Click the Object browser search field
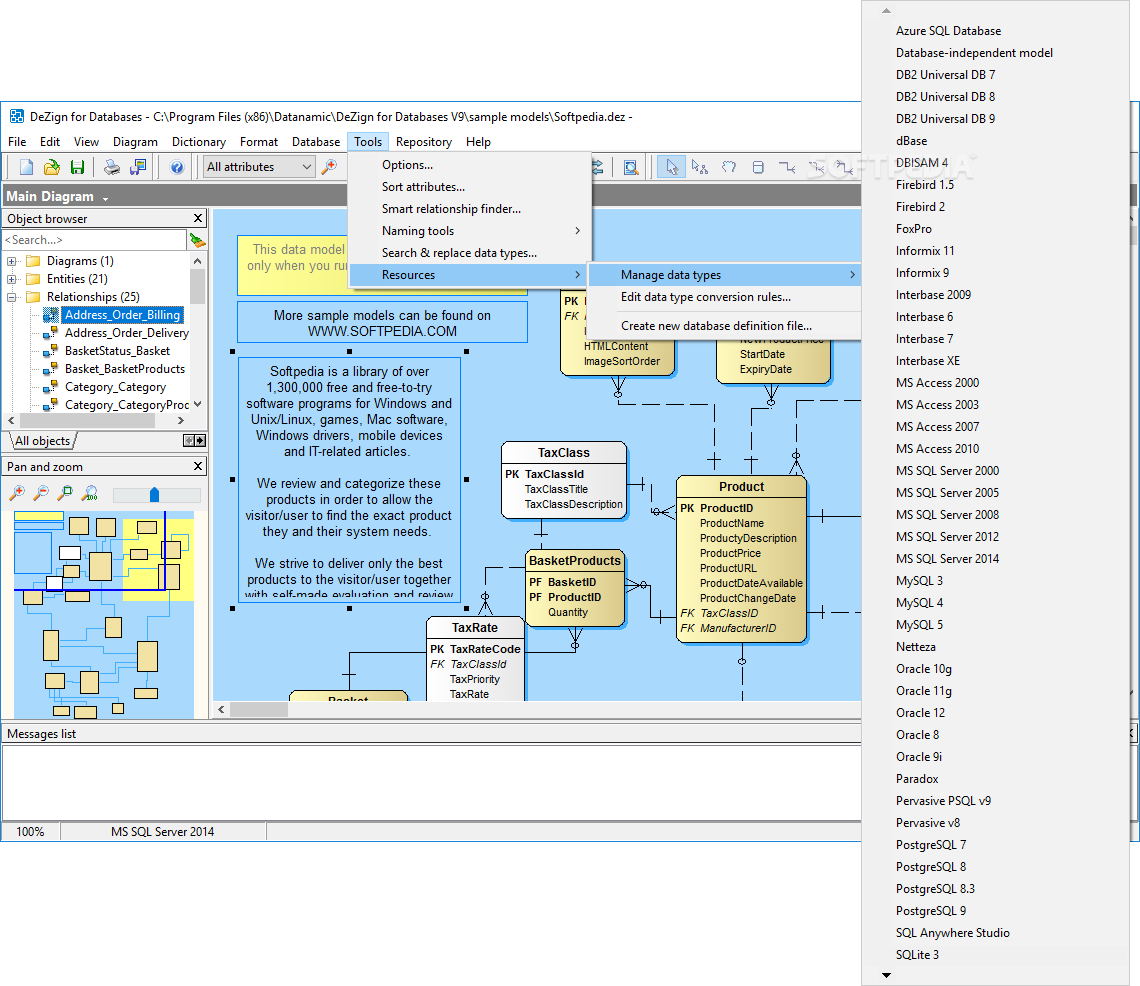The width and height of the screenshot is (1140, 986). point(95,240)
